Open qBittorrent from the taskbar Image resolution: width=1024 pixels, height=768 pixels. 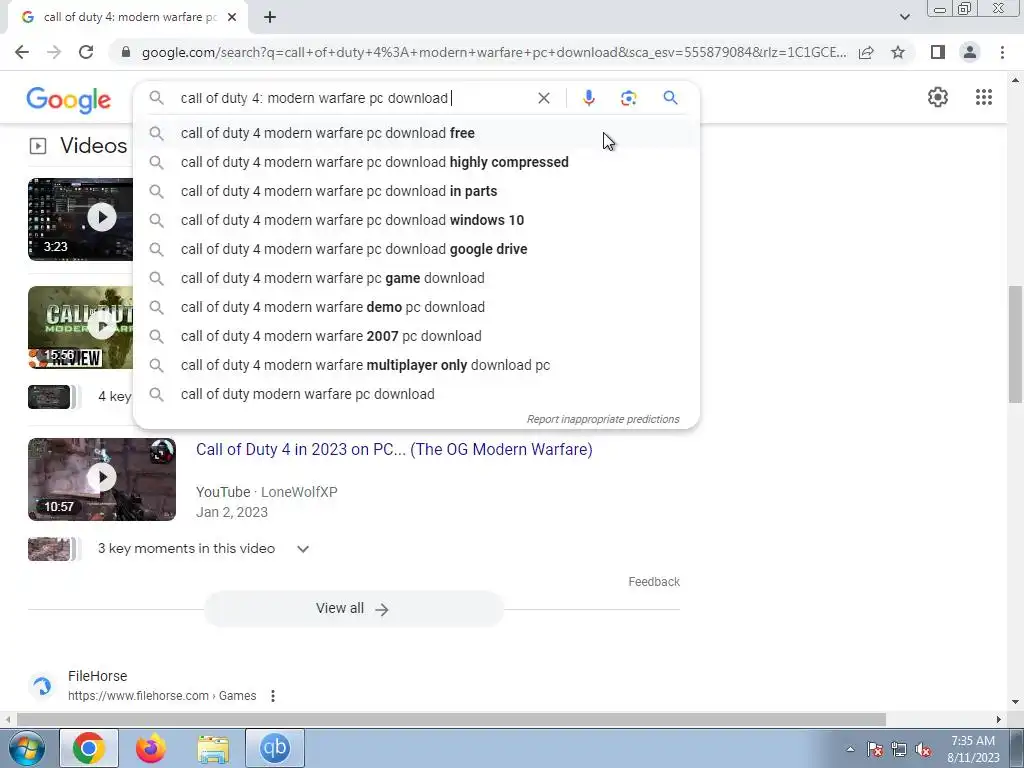275,748
